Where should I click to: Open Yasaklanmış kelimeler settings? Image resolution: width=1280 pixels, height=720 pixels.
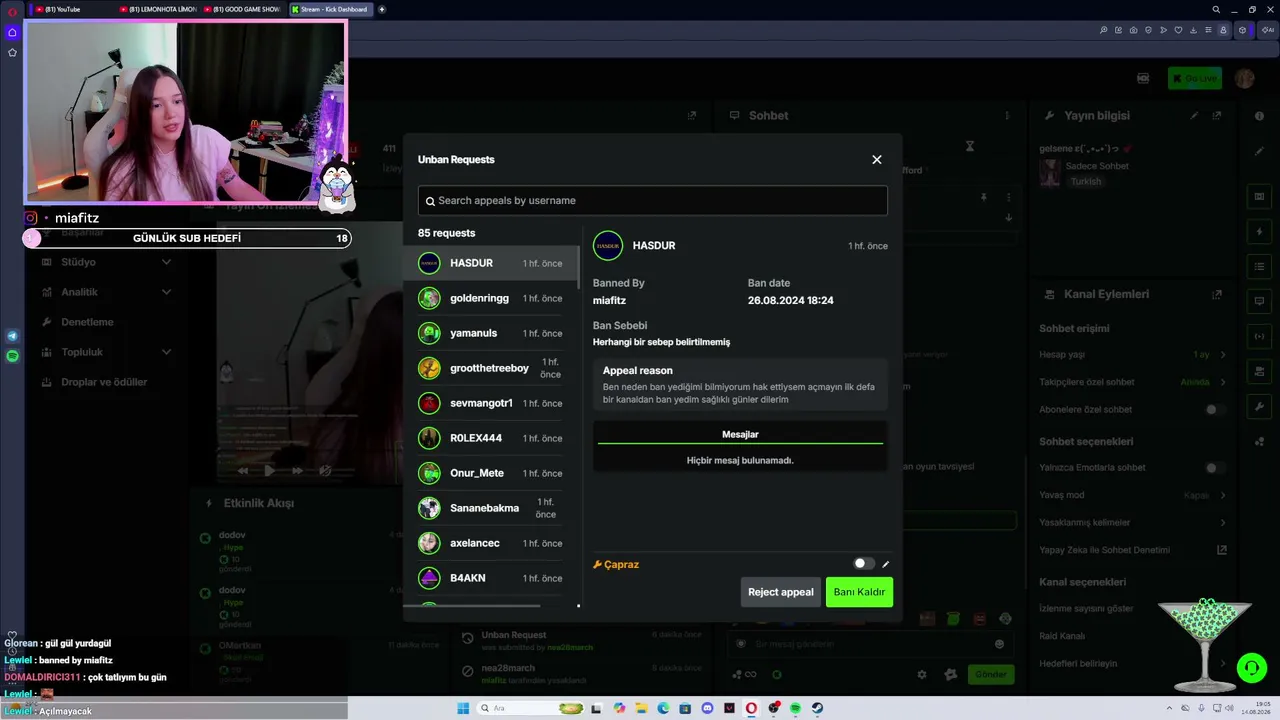click(1223, 523)
